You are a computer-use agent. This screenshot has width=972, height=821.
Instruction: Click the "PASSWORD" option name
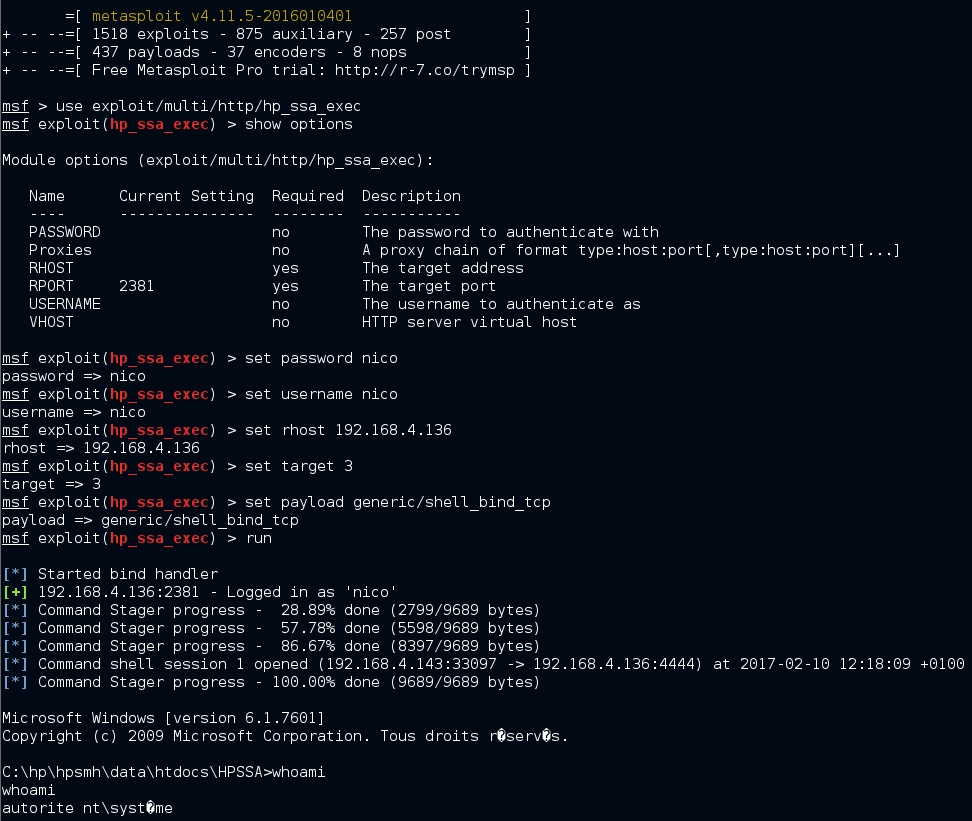64,232
